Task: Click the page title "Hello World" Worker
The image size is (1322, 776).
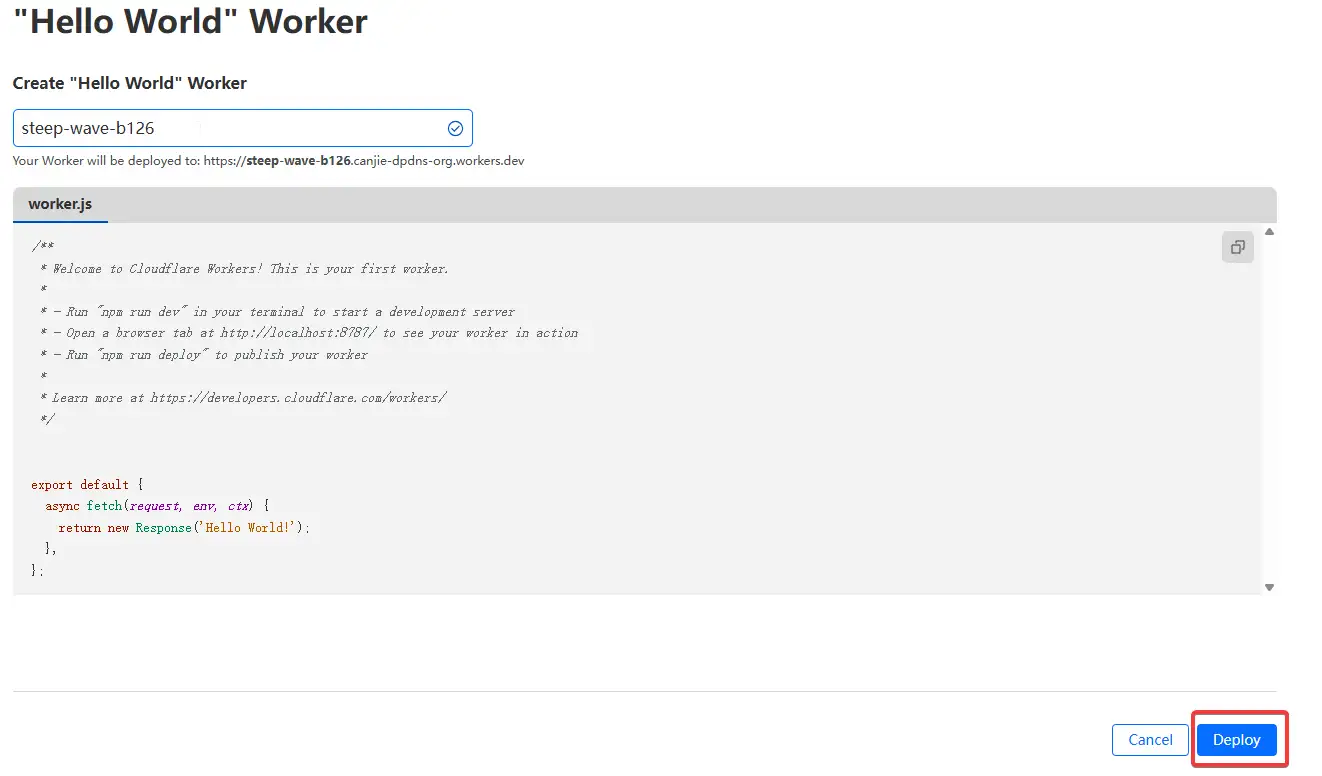Action: tap(191, 20)
